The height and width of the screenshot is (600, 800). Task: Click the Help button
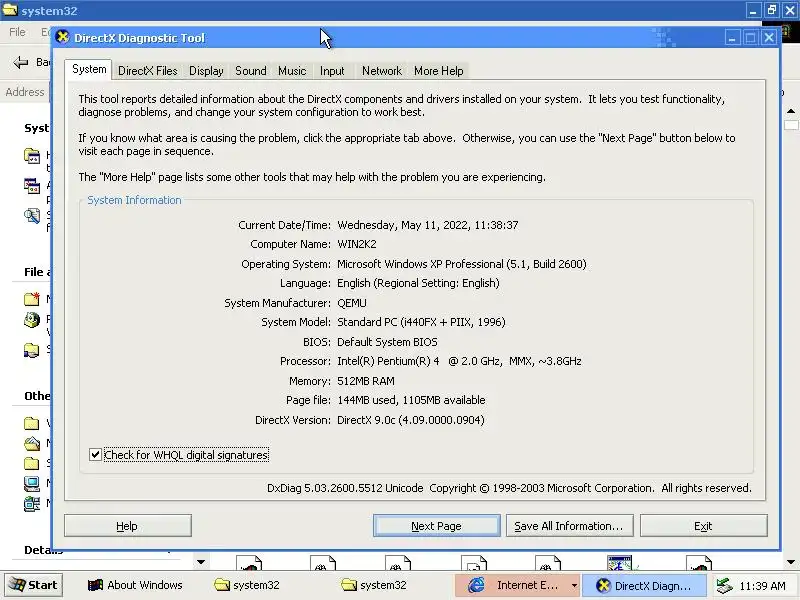128,526
